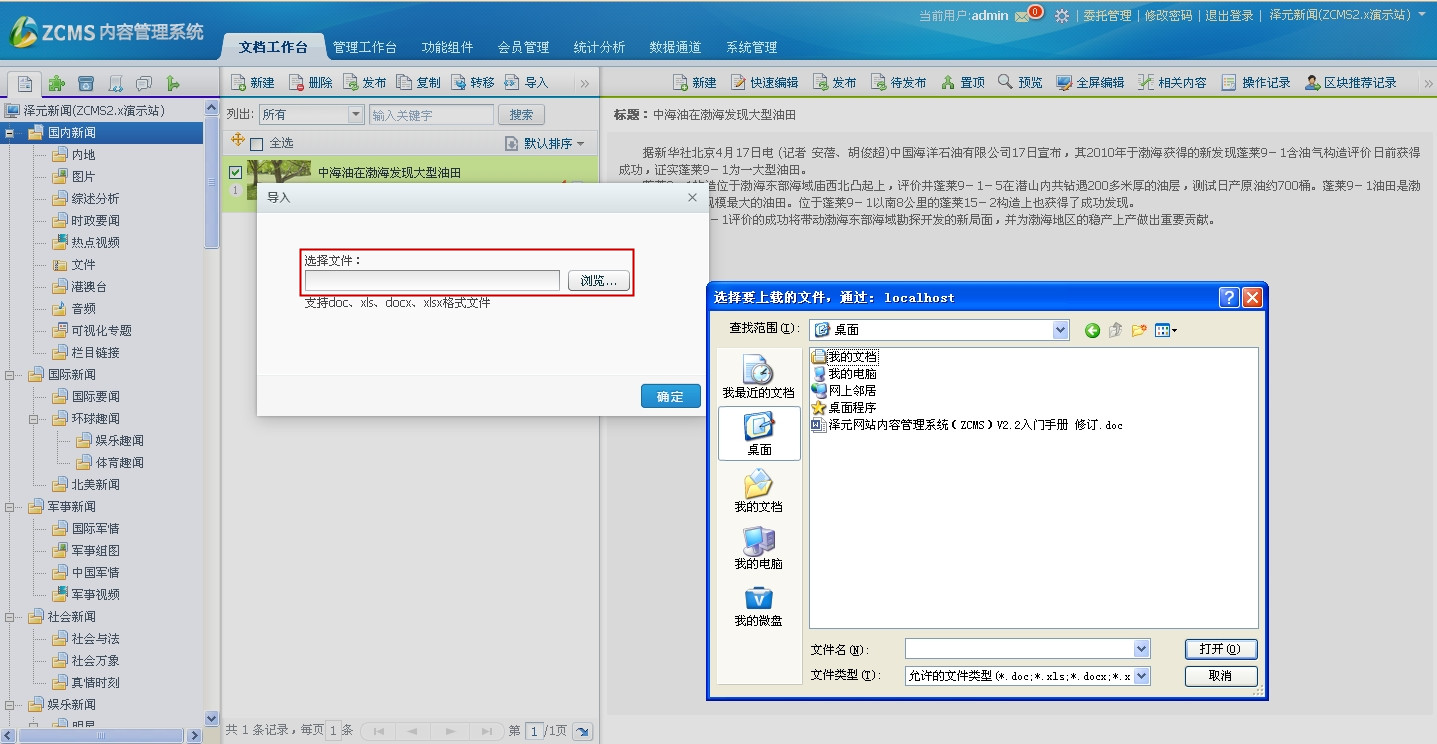This screenshot has width=1437, height=744.
Task: Click the mail message icon near admin
Action: point(1022,16)
